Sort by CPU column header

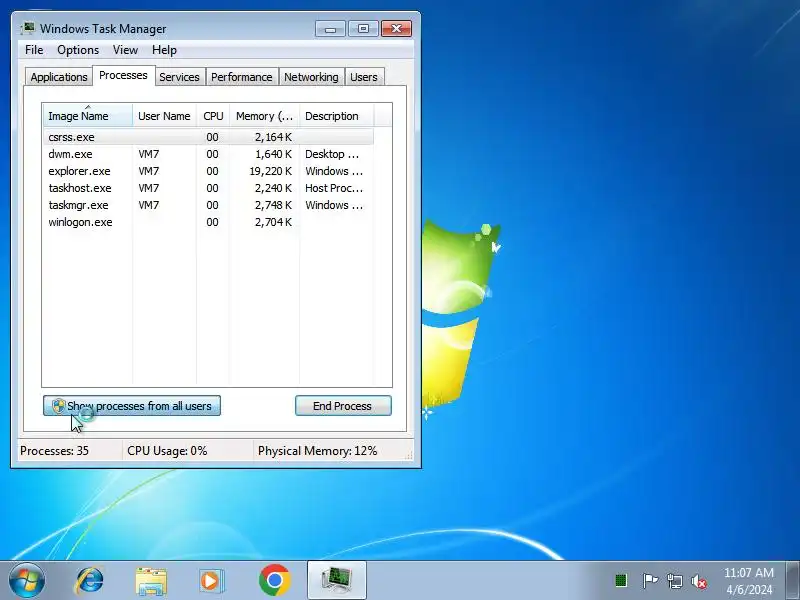point(213,116)
